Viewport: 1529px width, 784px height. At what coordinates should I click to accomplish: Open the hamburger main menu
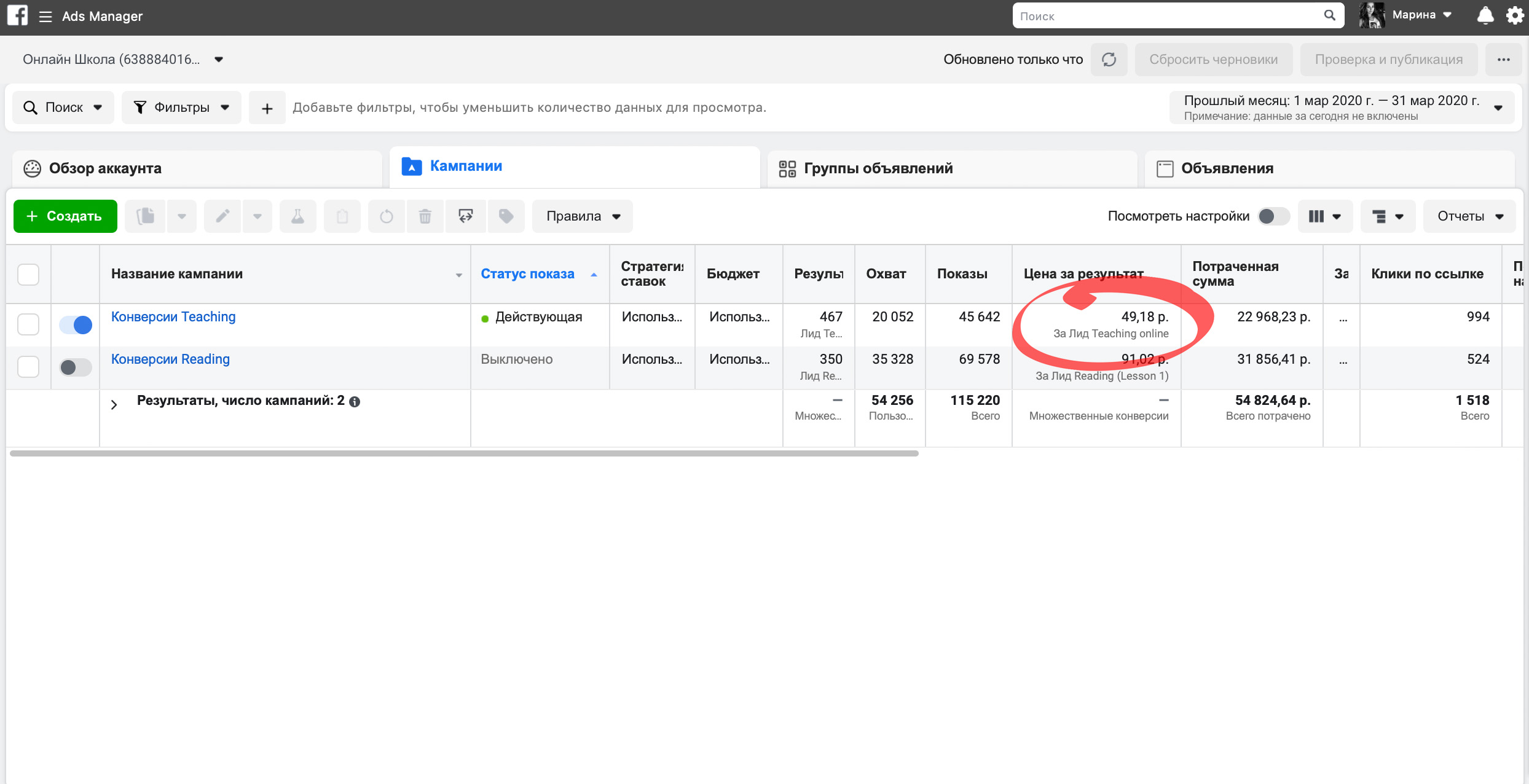coord(45,17)
